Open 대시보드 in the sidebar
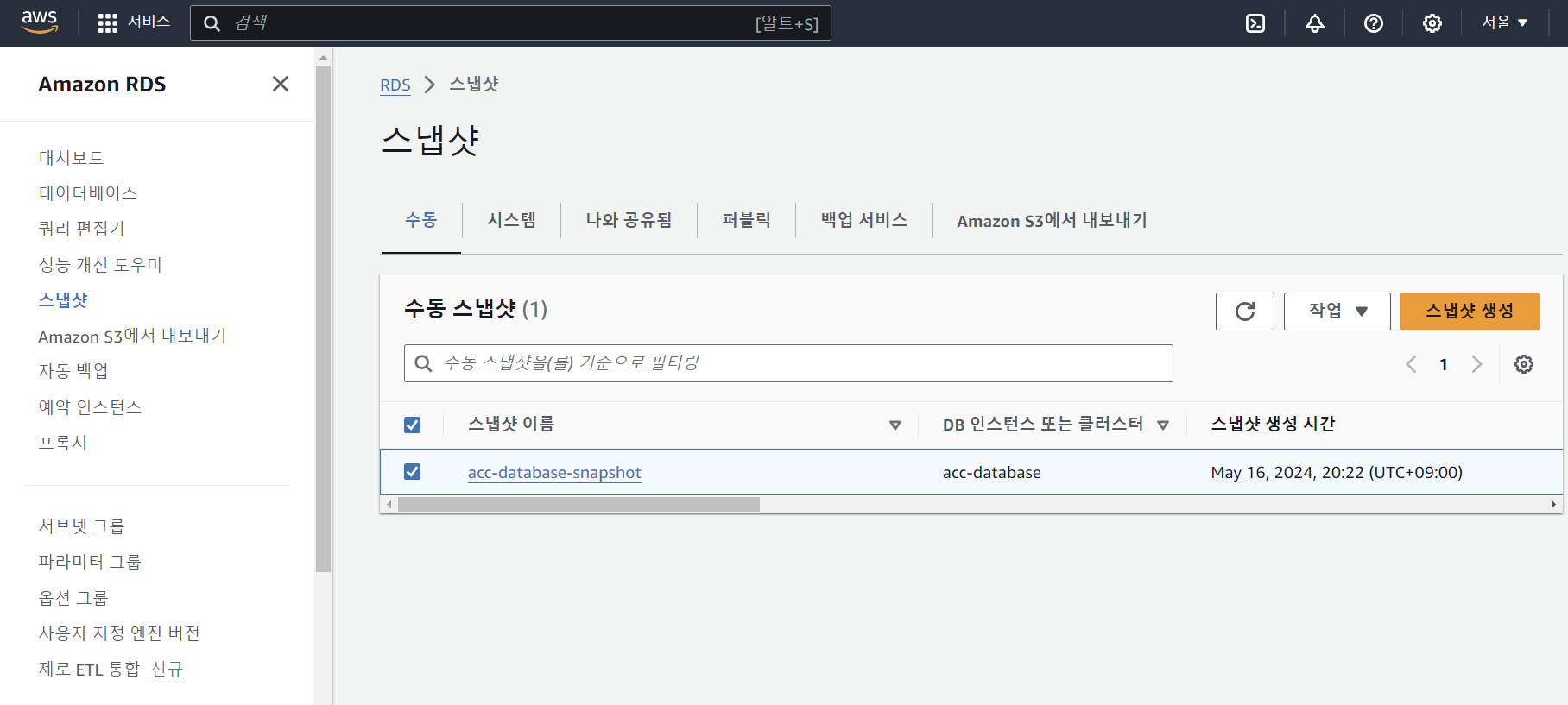The width and height of the screenshot is (1568, 705). tap(71, 157)
